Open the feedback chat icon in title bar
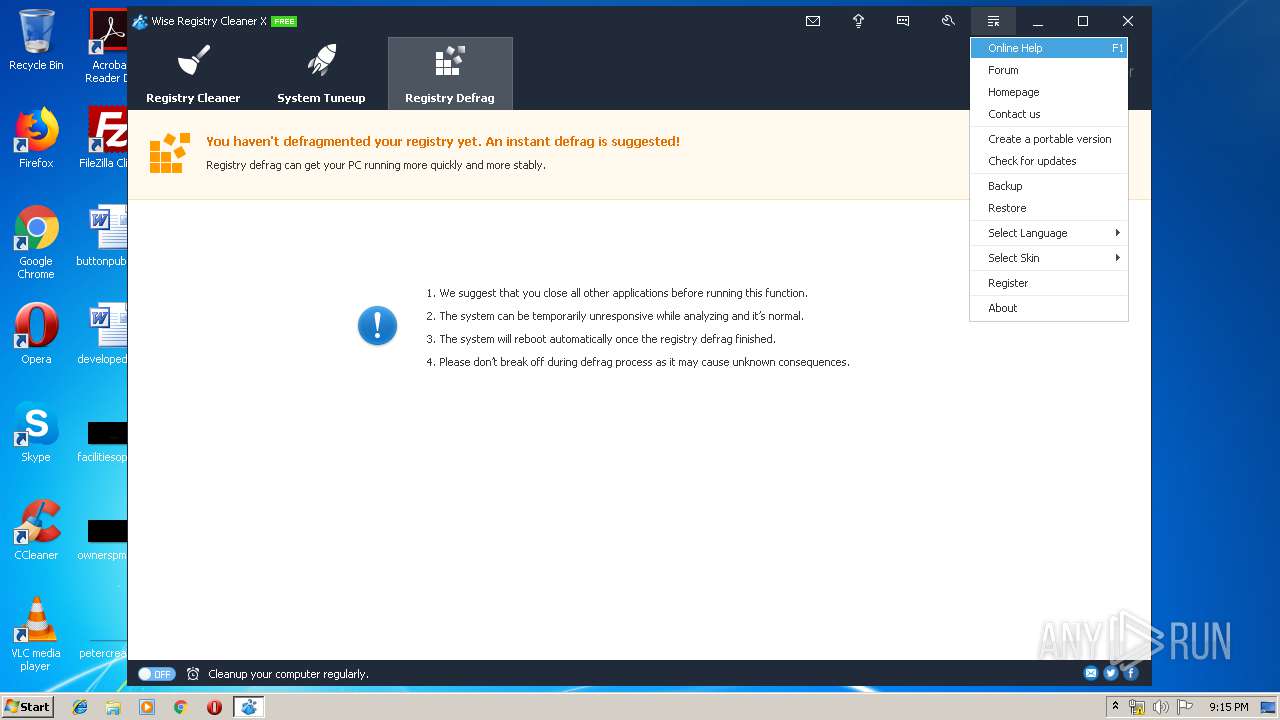1280x720 pixels. click(x=903, y=21)
